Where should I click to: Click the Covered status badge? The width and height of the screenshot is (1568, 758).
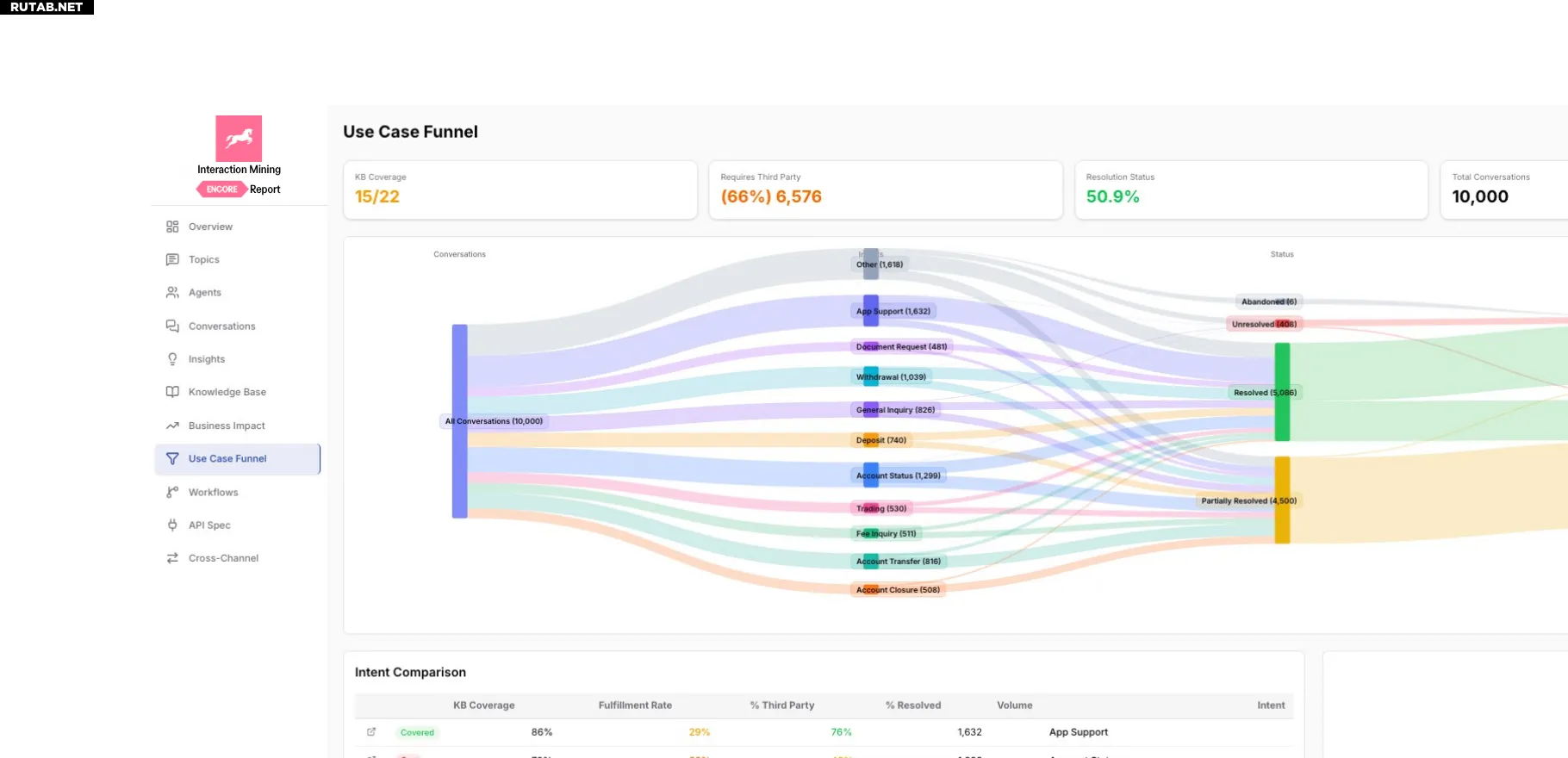point(417,733)
